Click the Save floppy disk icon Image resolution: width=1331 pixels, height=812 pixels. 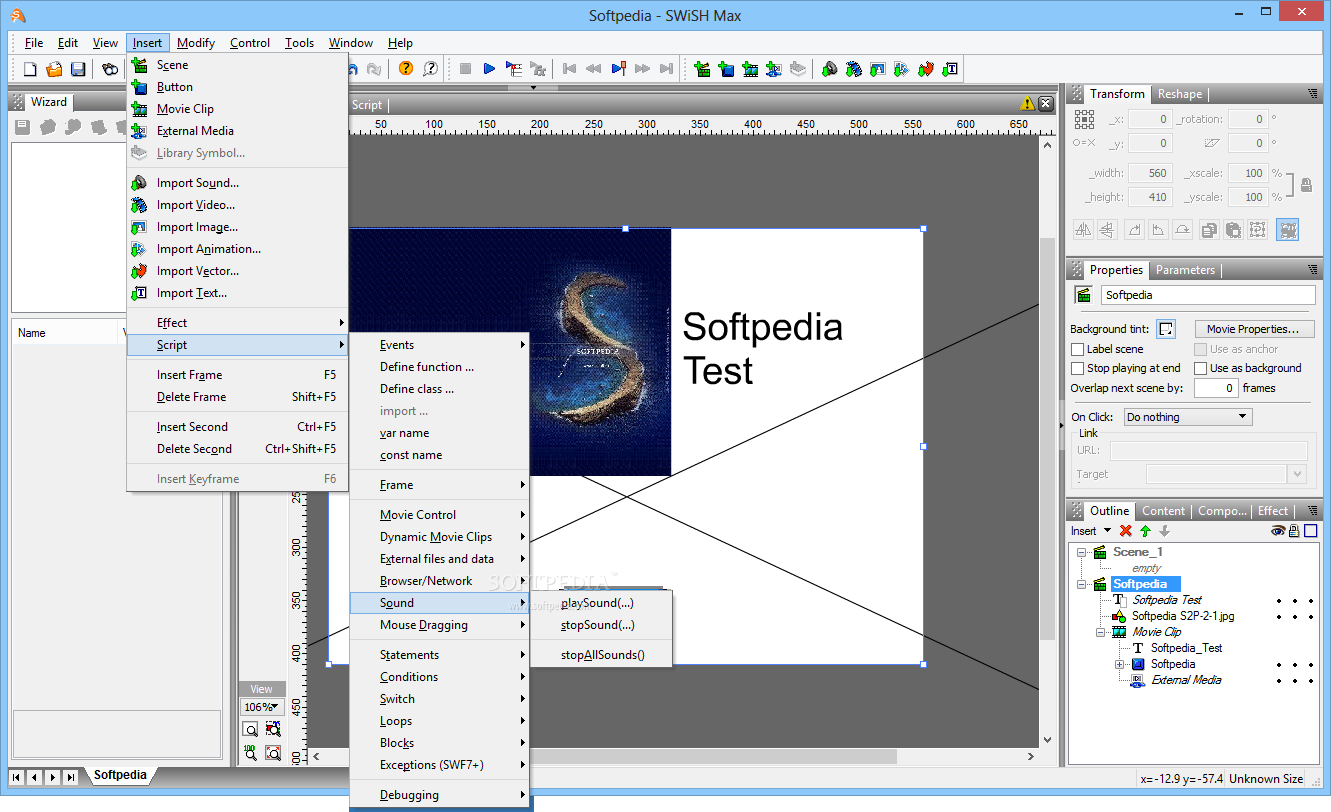pos(78,69)
